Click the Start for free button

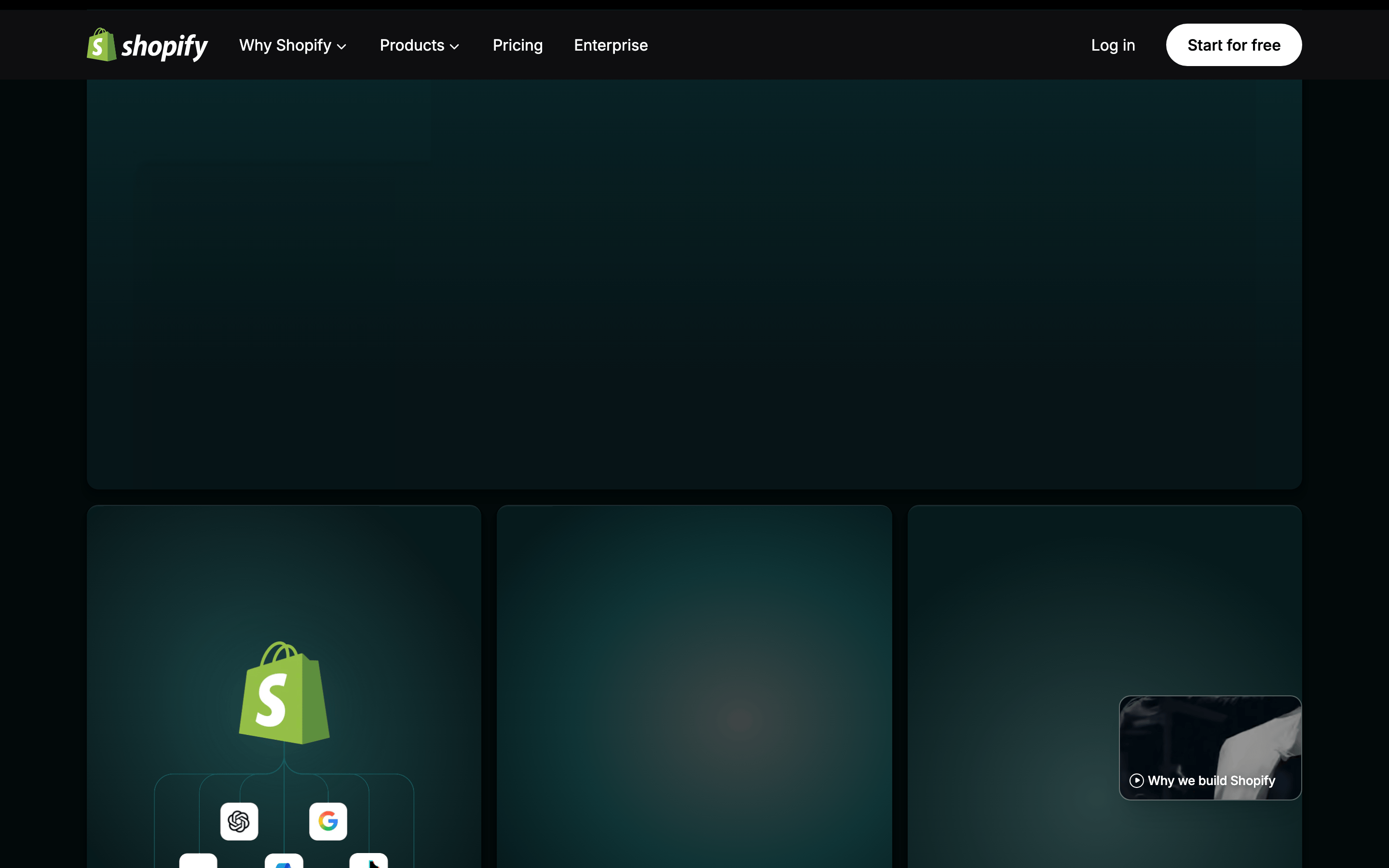coord(1233,45)
